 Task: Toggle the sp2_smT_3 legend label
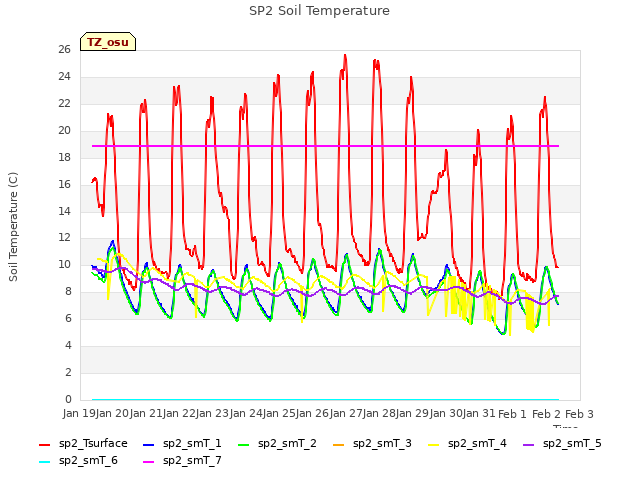point(382,444)
